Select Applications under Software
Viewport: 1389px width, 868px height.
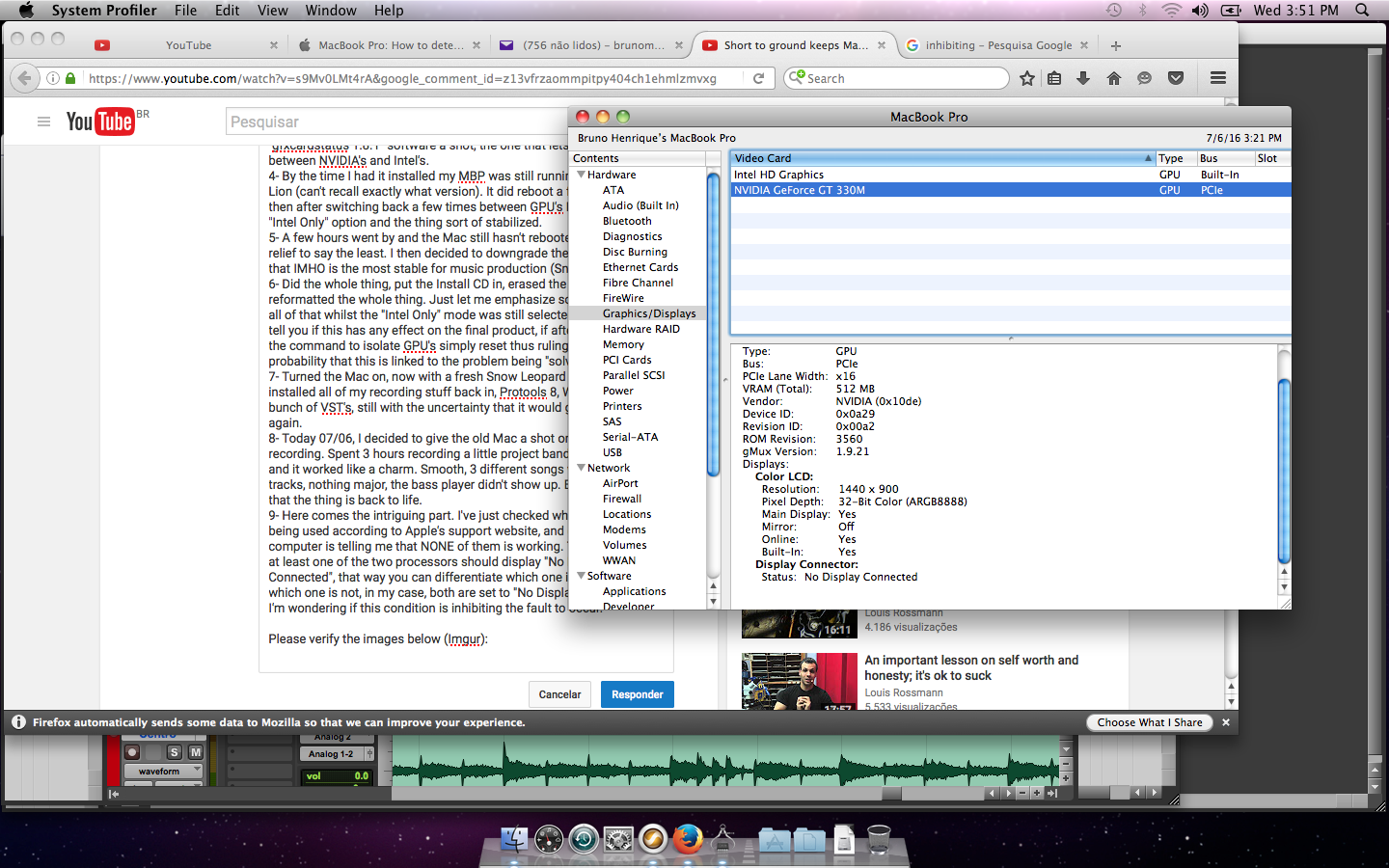point(635,591)
